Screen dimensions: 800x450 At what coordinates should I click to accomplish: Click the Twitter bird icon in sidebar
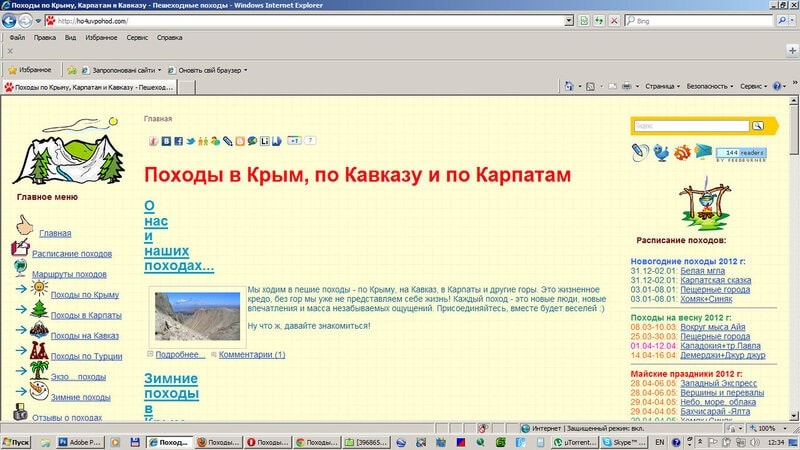661,153
